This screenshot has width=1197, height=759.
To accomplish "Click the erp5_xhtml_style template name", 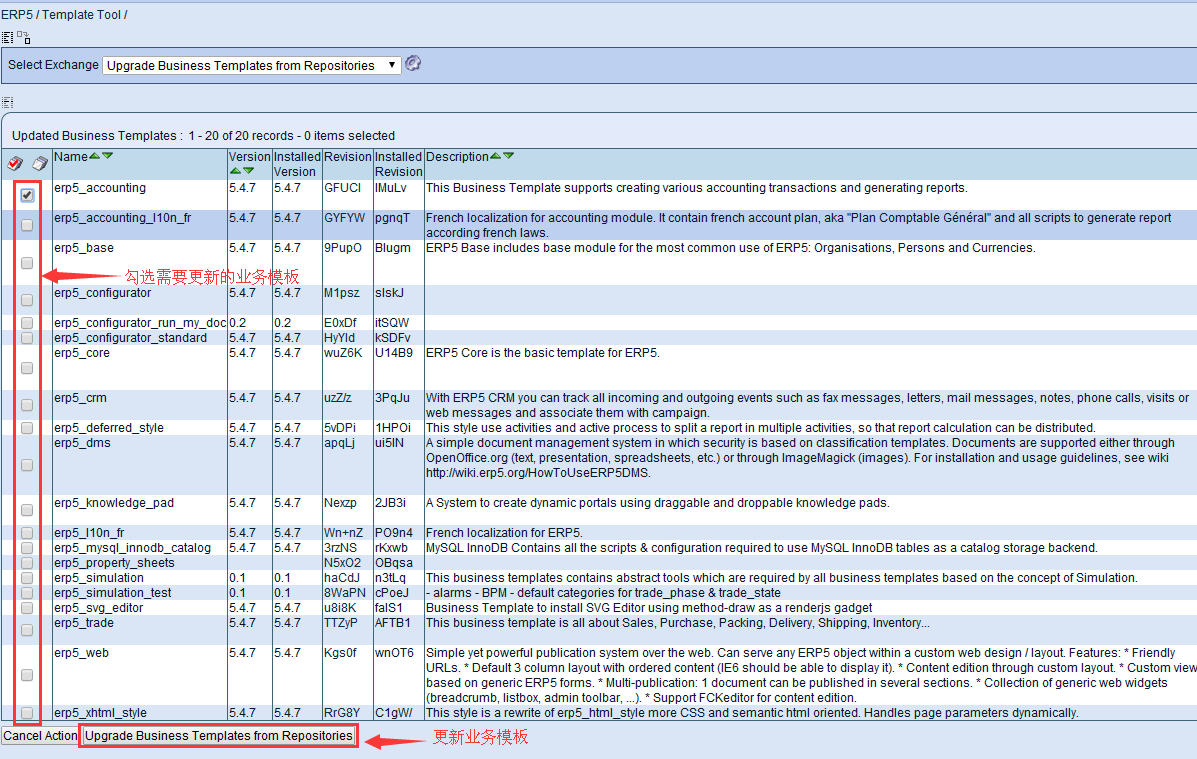I will [100, 712].
